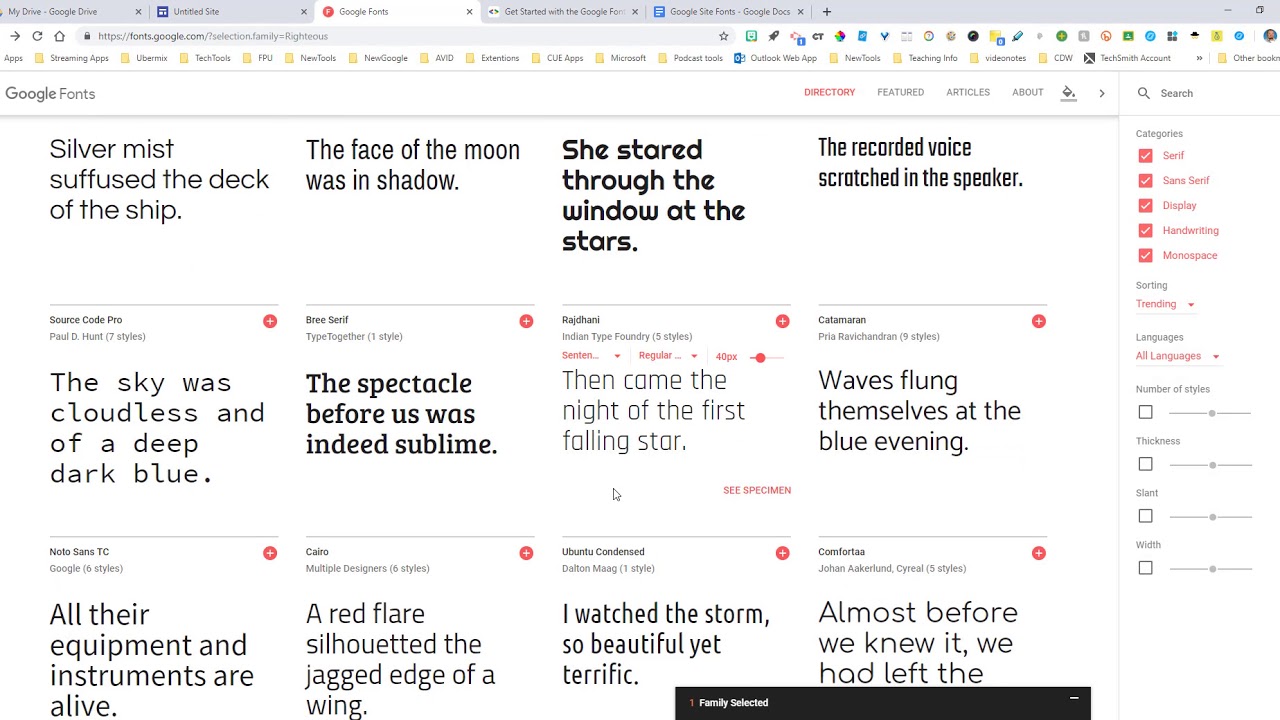Open the Directory section

(x=829, y=93)
